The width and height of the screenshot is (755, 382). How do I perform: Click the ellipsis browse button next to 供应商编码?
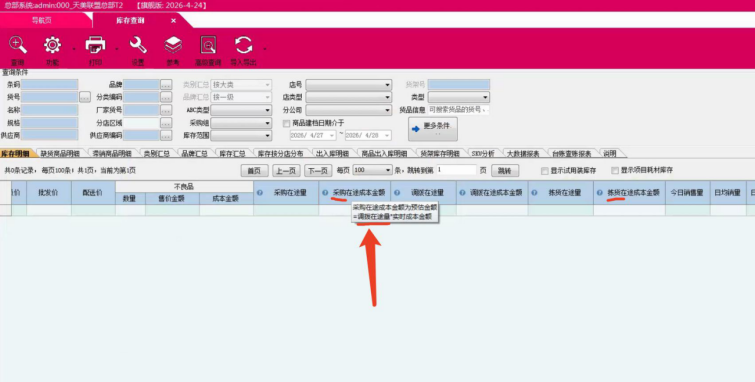tap(166, 136)
